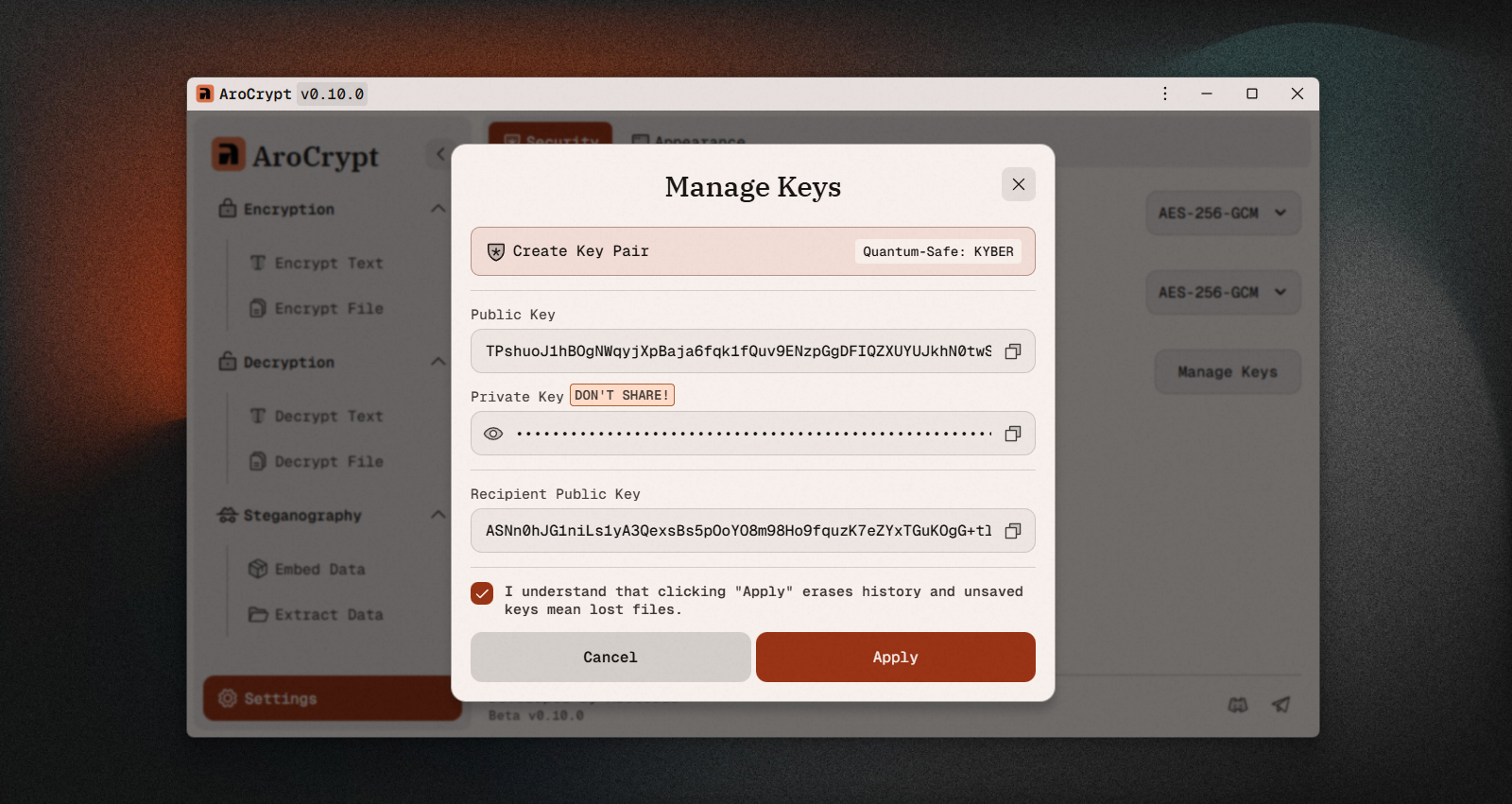The image size is (1512, 804).
Task: Collapse the Encryption section
Action: coord(438,209)
